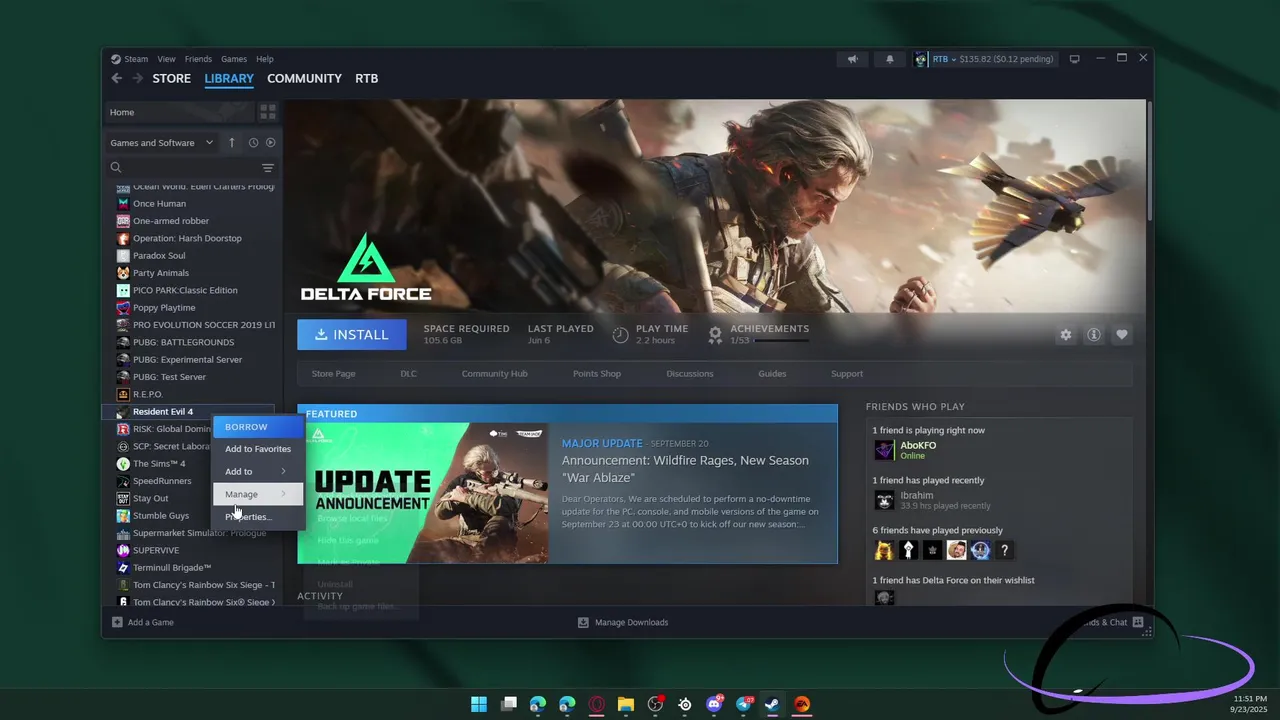Open Windows Start menu
Viewport: 1280px width, 720px height.
point(479,704)
